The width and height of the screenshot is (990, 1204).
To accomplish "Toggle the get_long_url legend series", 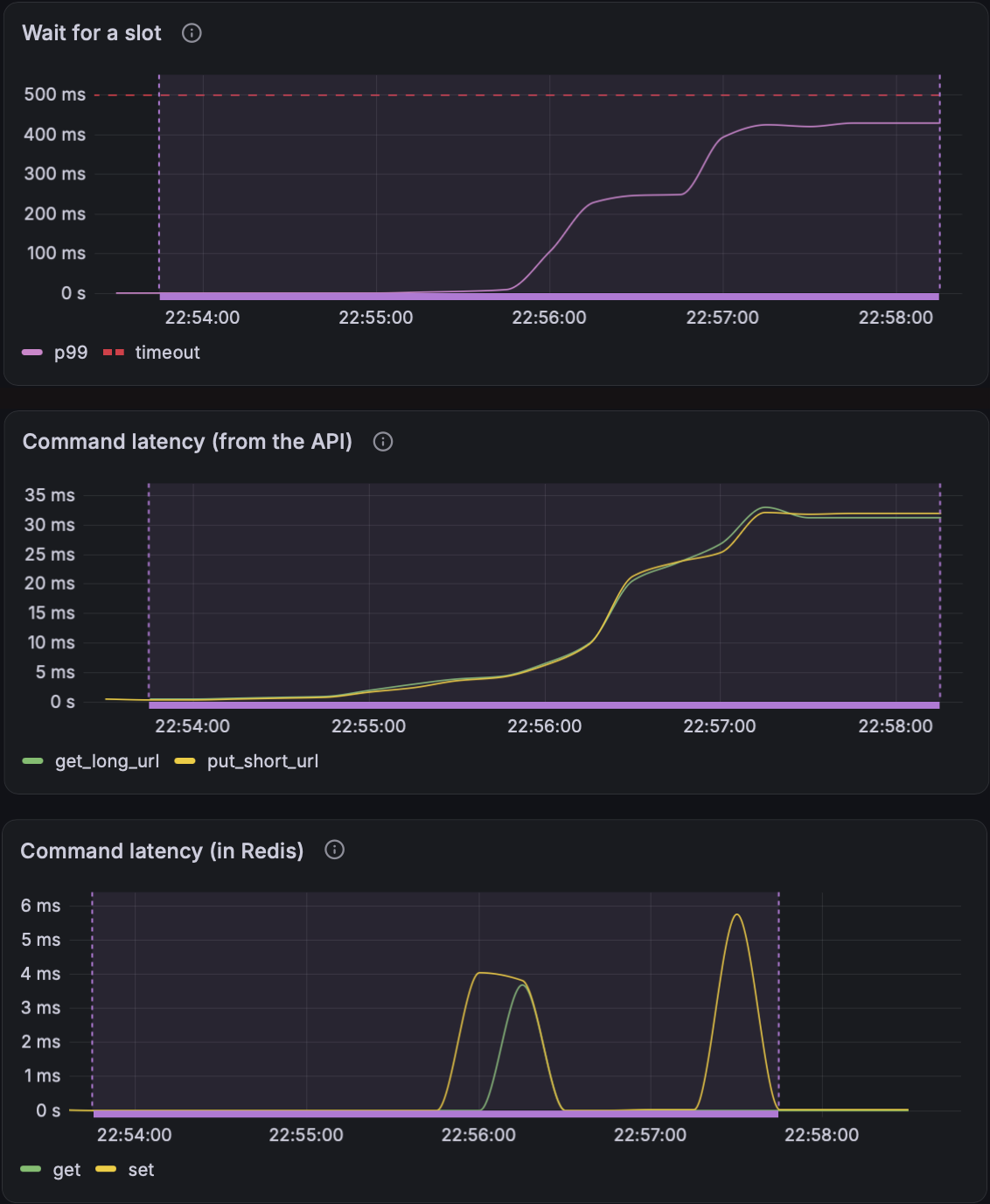I will pyautogui.click(x=107, y=761).
